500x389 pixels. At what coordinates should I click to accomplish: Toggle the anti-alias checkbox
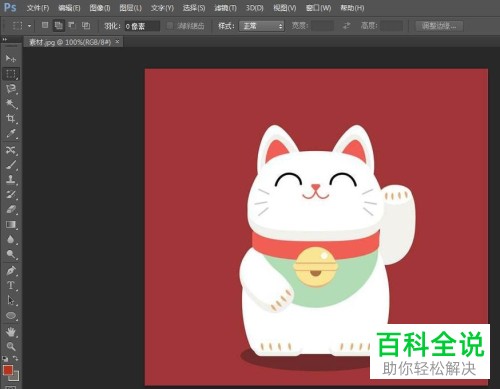(x=170, y=26)
